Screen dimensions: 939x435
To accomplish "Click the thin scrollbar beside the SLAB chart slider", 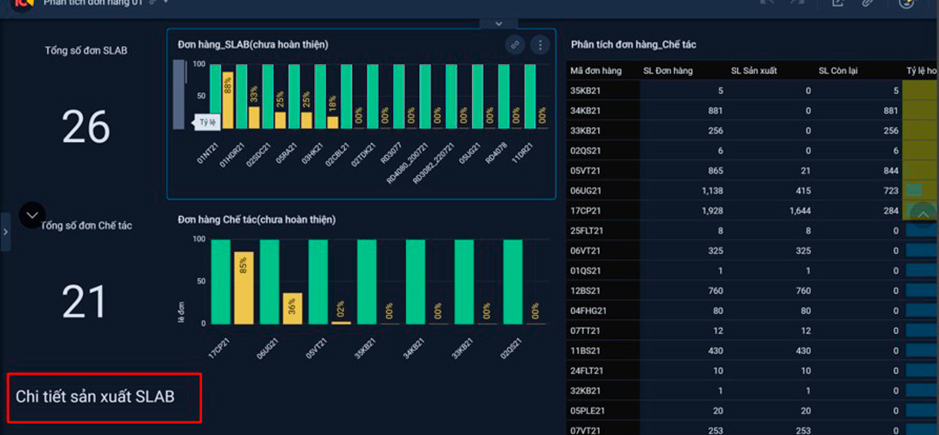I will click(186, 72).
